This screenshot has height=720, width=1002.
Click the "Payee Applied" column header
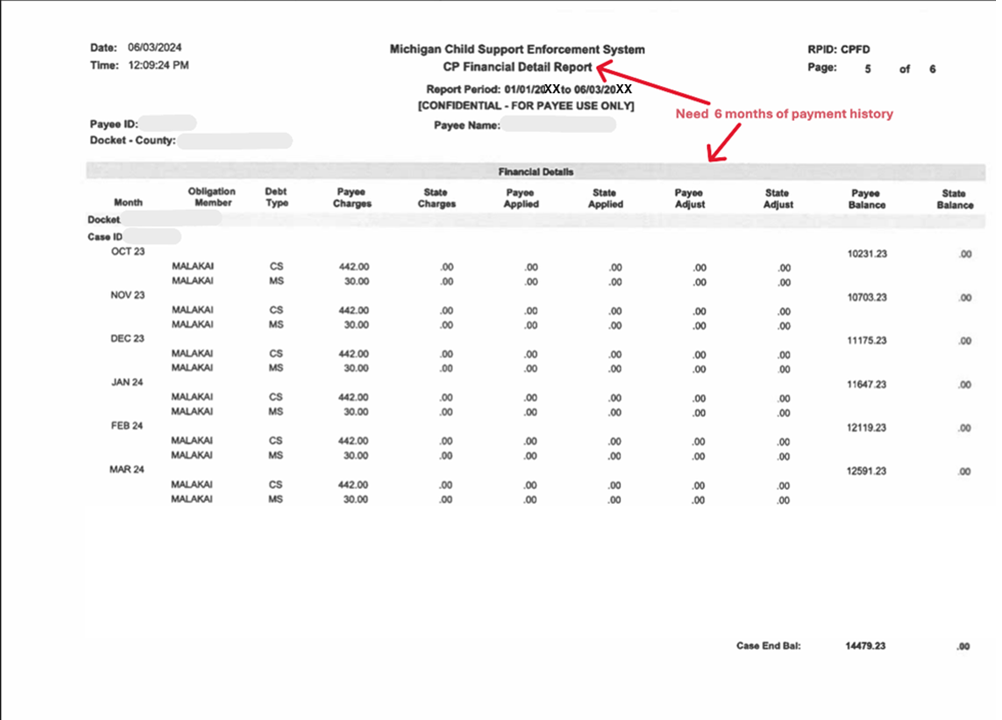(521, 198)
